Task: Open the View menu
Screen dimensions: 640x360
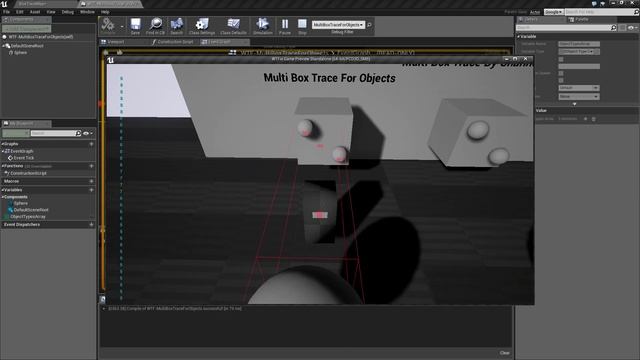Action: (x=51, y=12)
